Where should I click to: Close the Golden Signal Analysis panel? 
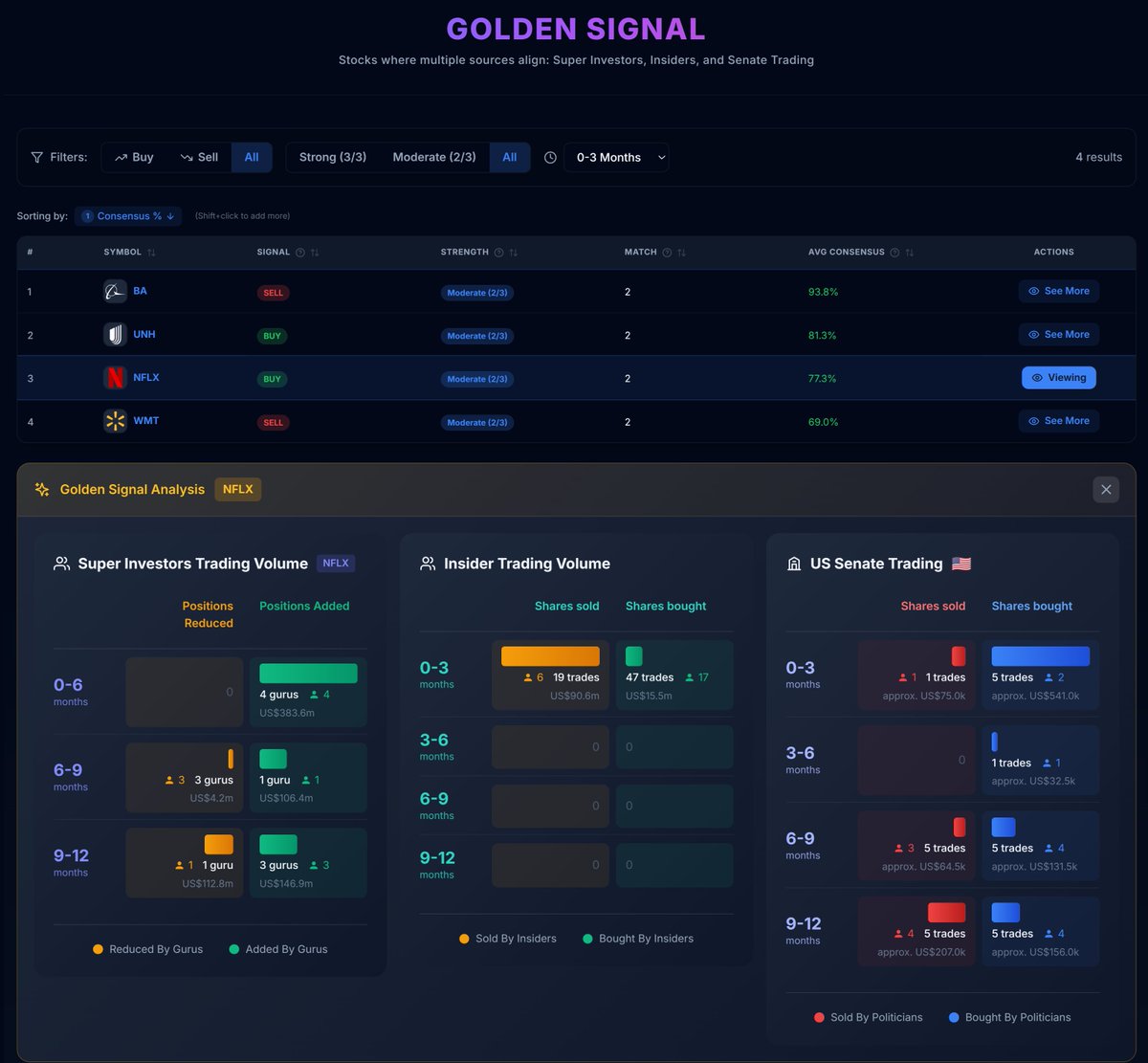click(1106, 490)
